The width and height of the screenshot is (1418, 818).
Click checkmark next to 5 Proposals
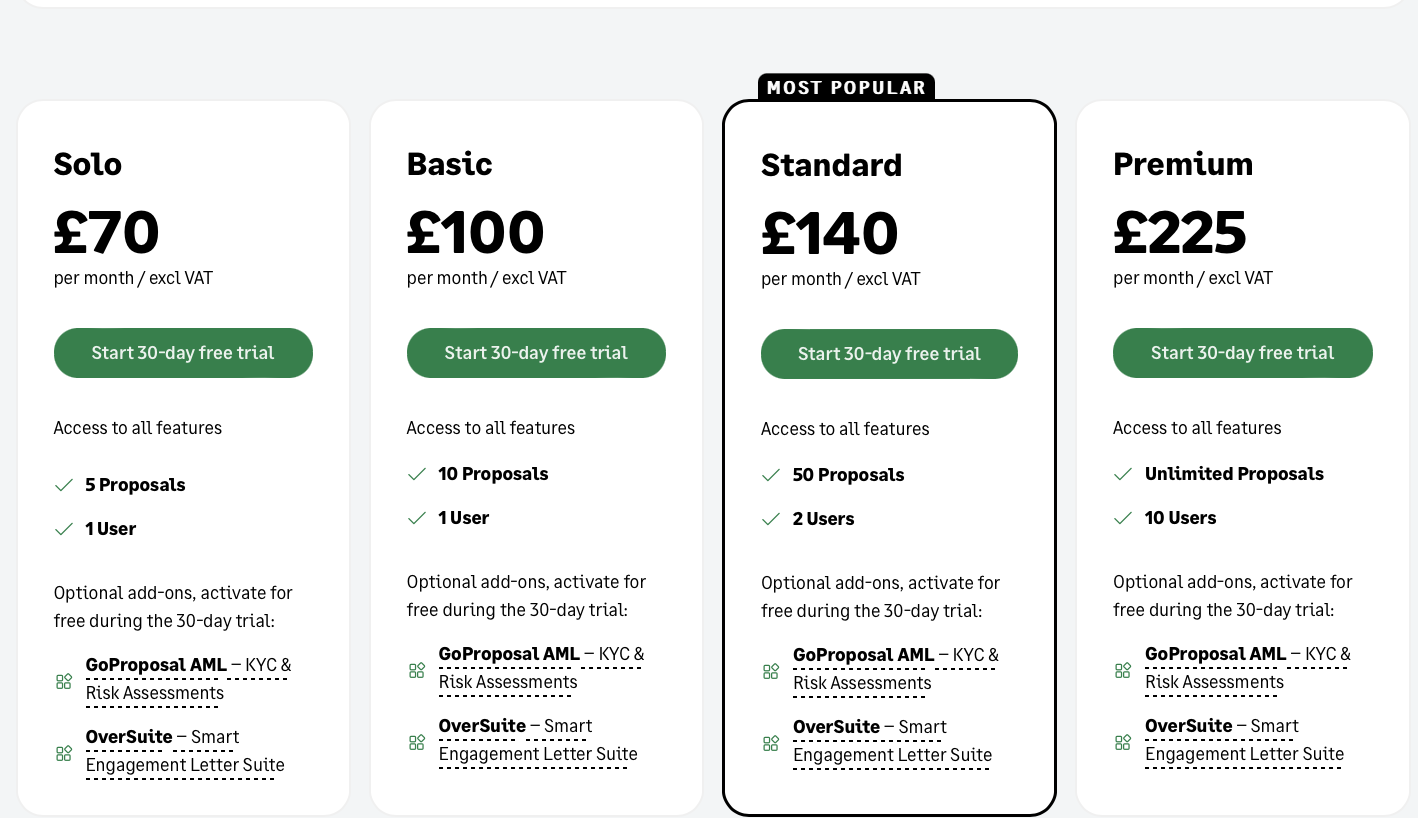click(64, 485)
